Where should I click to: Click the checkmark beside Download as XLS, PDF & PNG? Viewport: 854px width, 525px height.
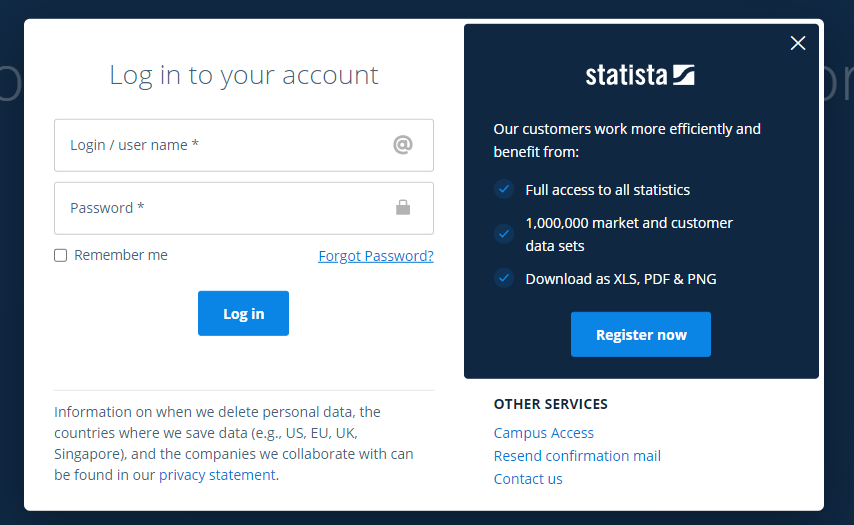pyautogui.click(x=504, y=278)
